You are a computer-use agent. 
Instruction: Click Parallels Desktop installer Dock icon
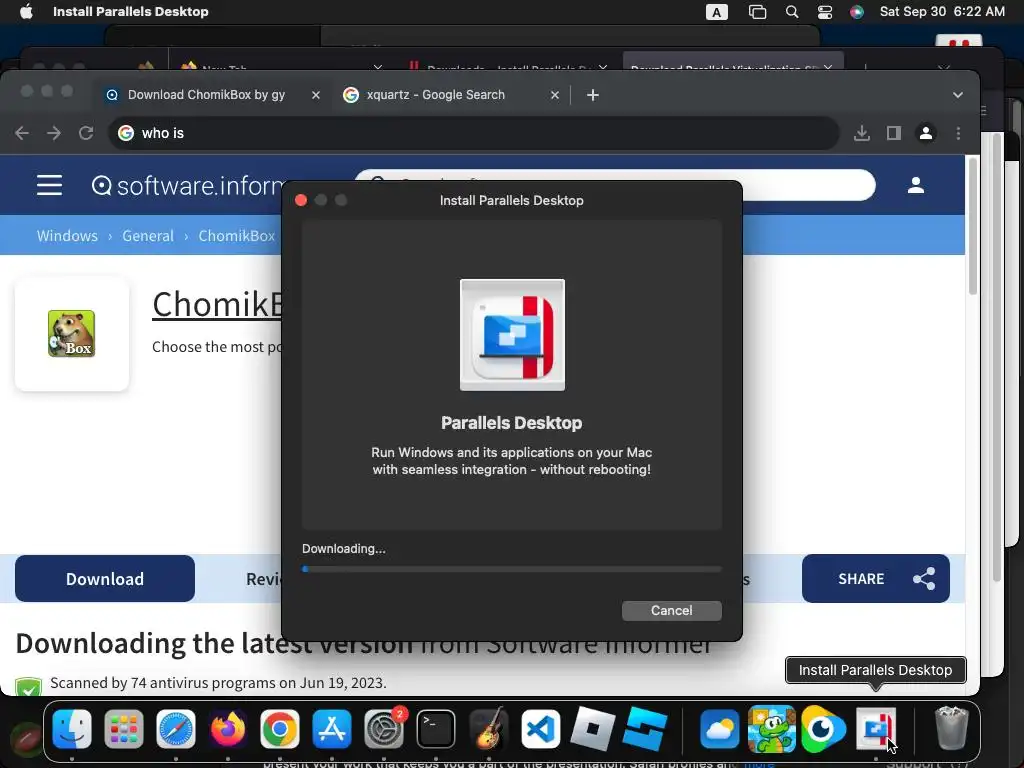coord(876,729)
